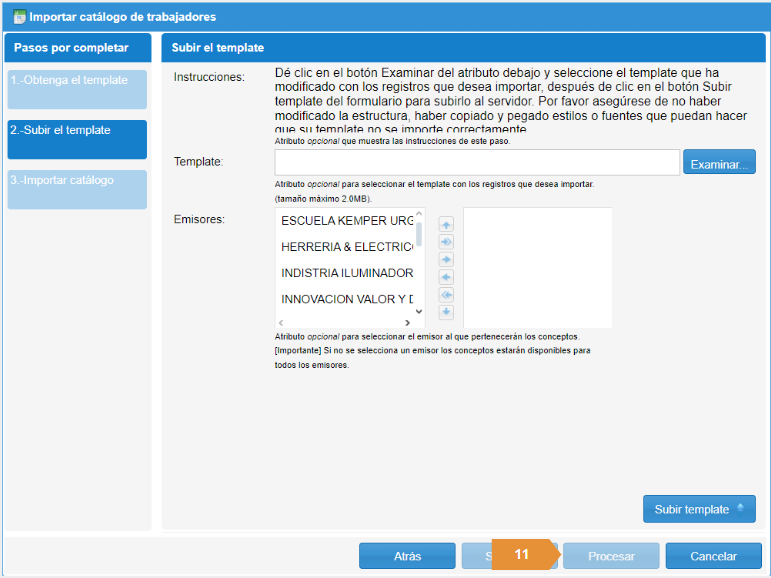Select ESCUELA KEMPER URG emisor in list
This screenshot has width=771, height=578.
tap(346, 219)
